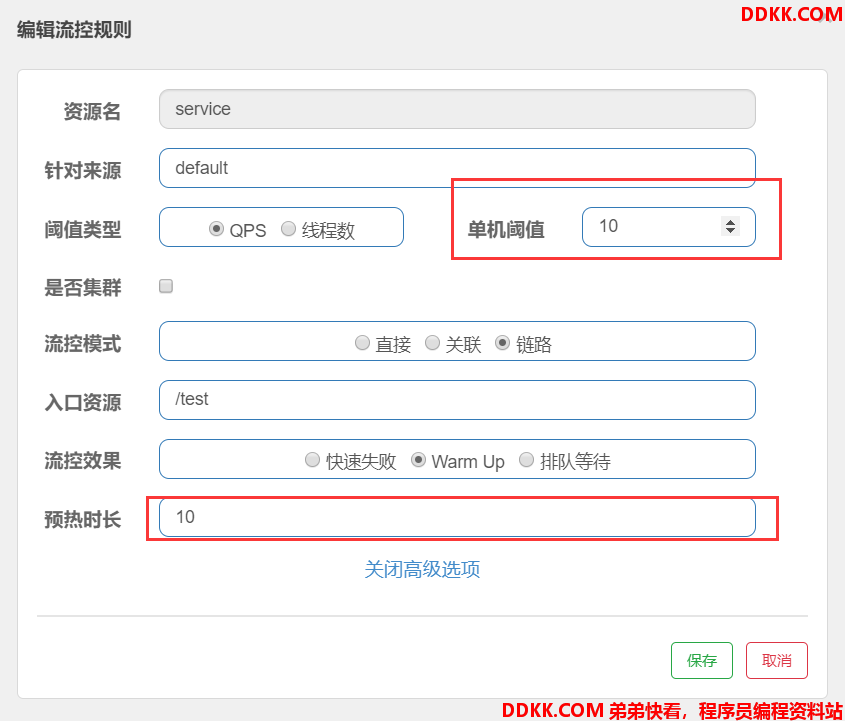Click the 单机阈值 number field
The image size is (845, 721).
tap(669, 227)
